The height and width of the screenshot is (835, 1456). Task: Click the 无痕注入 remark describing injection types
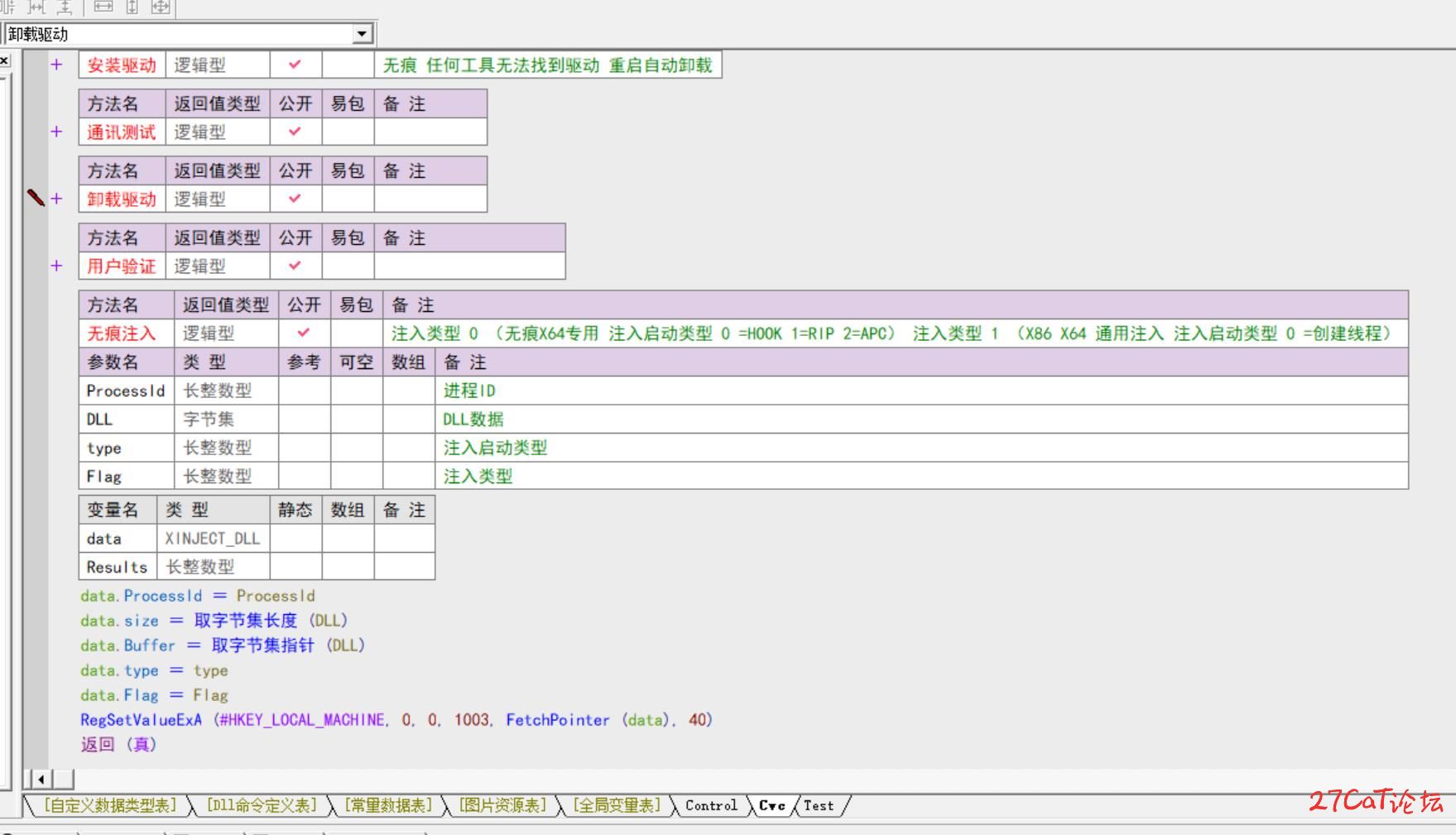[895, 334]
